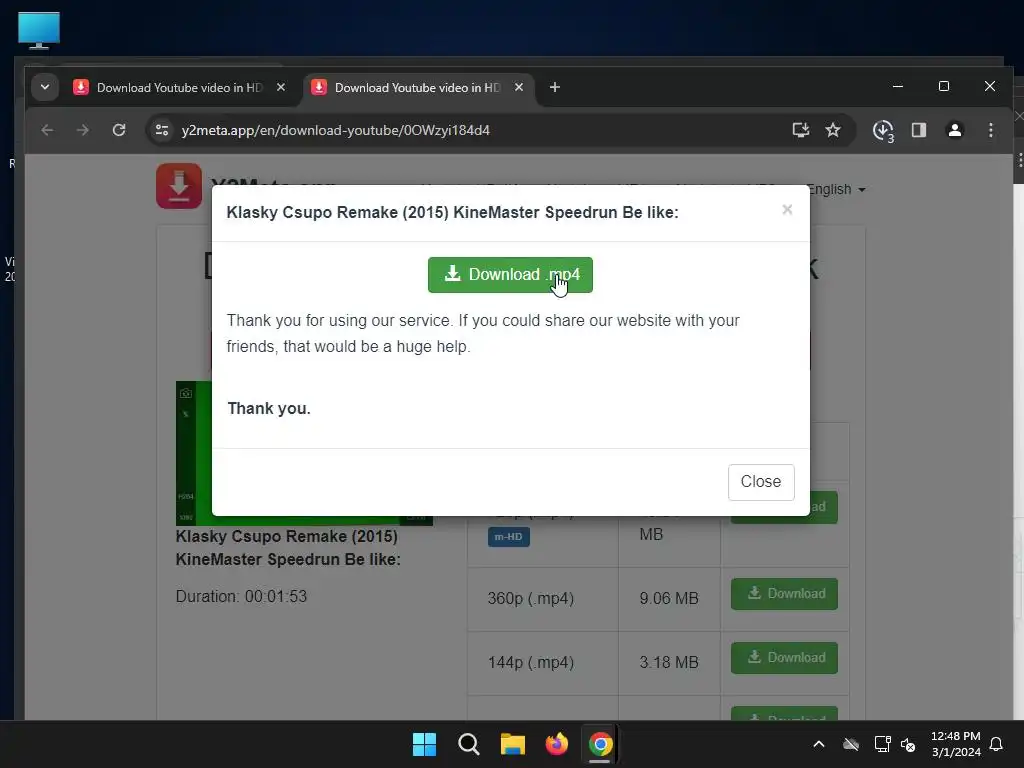Click Download button for 144p mp4
Screen dimensions: 1024x768
[x=784, y=658]
